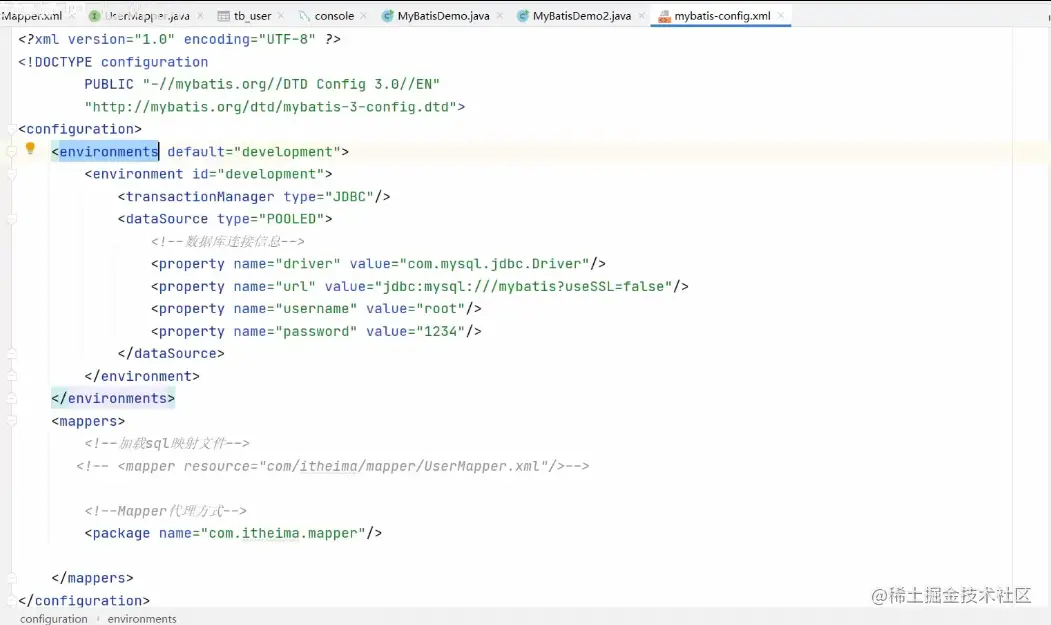Click the MyBatisDemo2.java class icon
The height and width of the screenshot is (625, 1051).
point(523,15)
